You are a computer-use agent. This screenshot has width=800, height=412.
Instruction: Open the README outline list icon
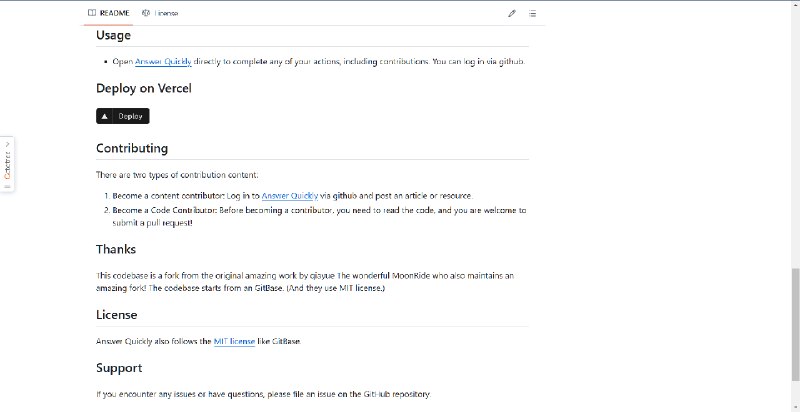[x=532, y=14]
